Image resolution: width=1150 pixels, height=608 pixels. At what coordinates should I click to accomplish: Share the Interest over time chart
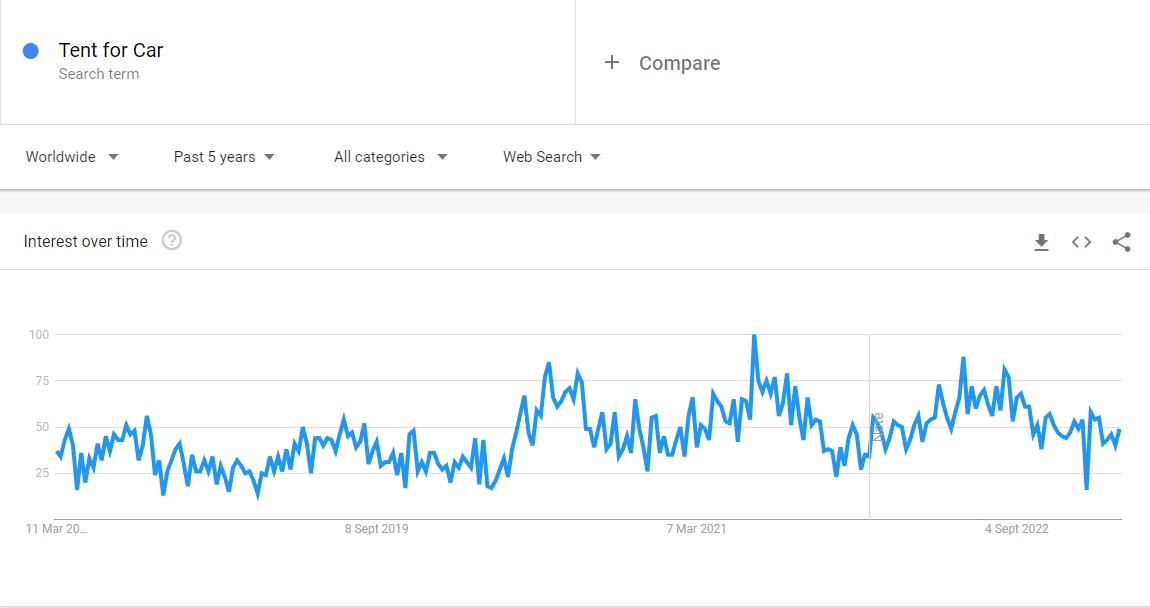pos(1121,242)
